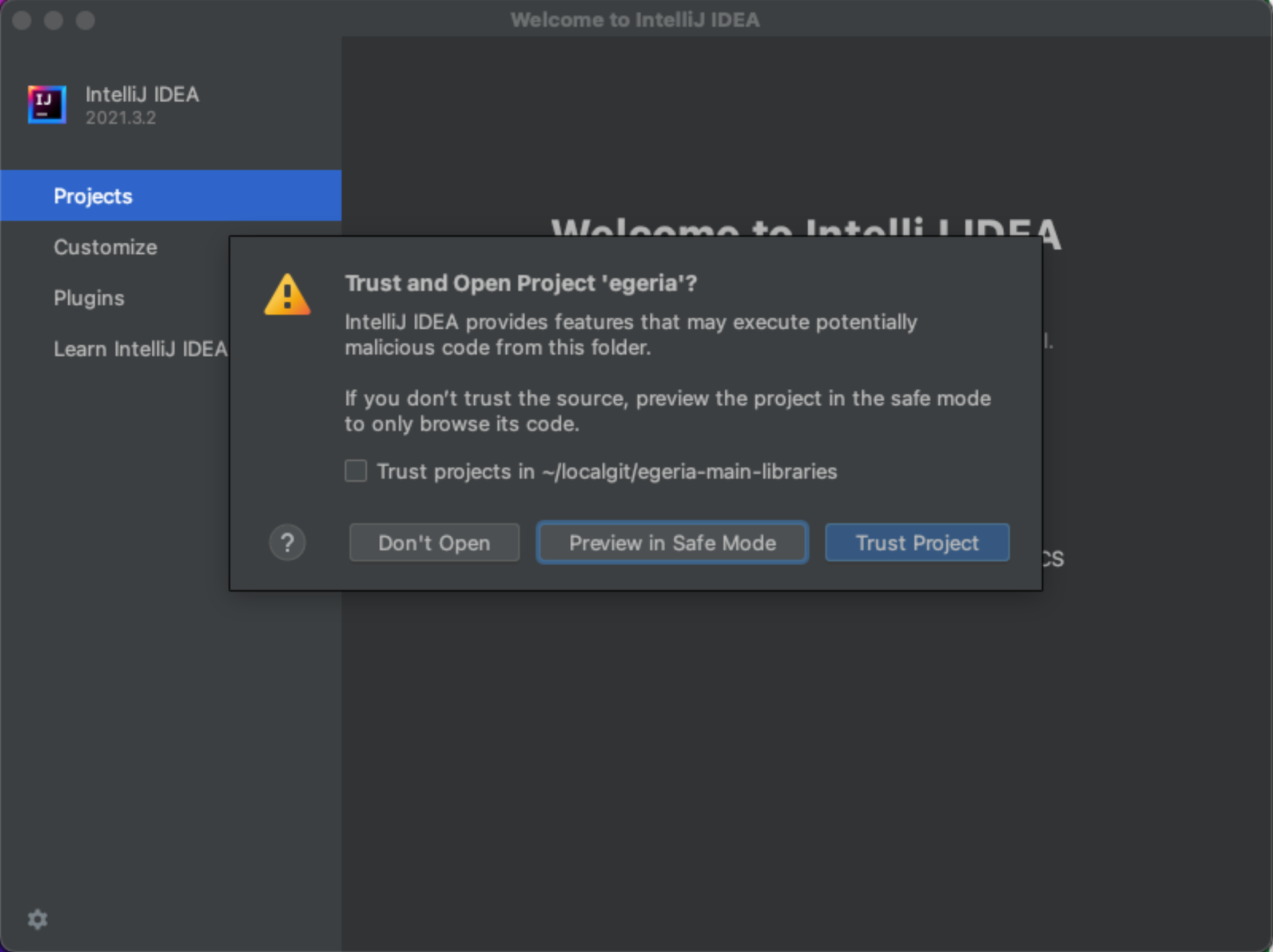Toggle the trust projects checkbox
The width and height of the screenshot is (1273, 952).
point(358,471)
